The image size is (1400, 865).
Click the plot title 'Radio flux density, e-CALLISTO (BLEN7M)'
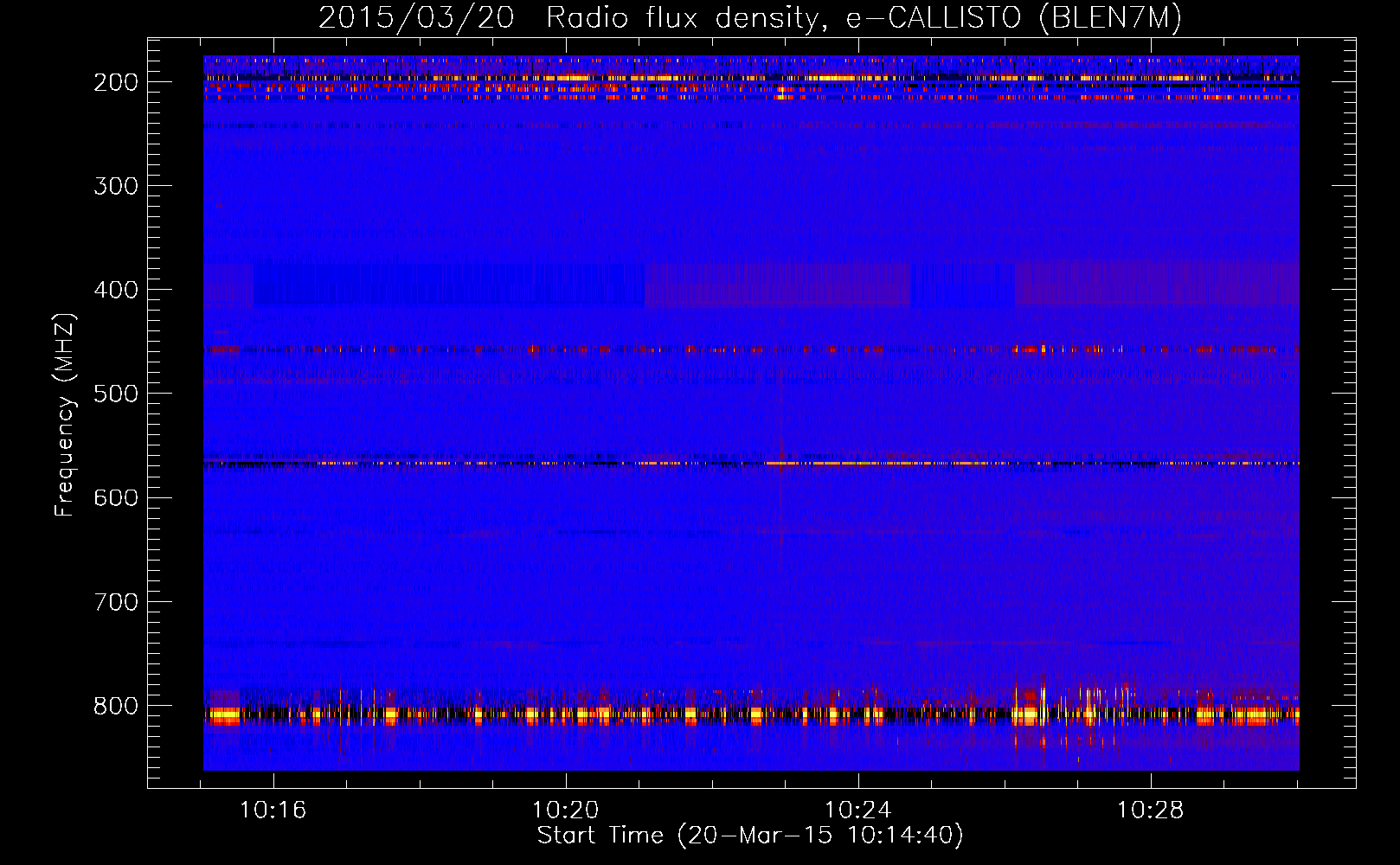(864, 18)
